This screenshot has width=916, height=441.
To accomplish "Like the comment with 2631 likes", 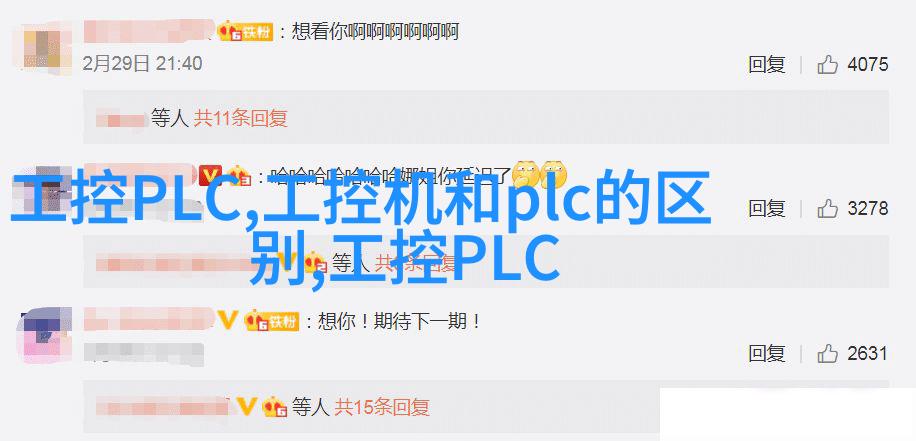I will click(828, 353).
